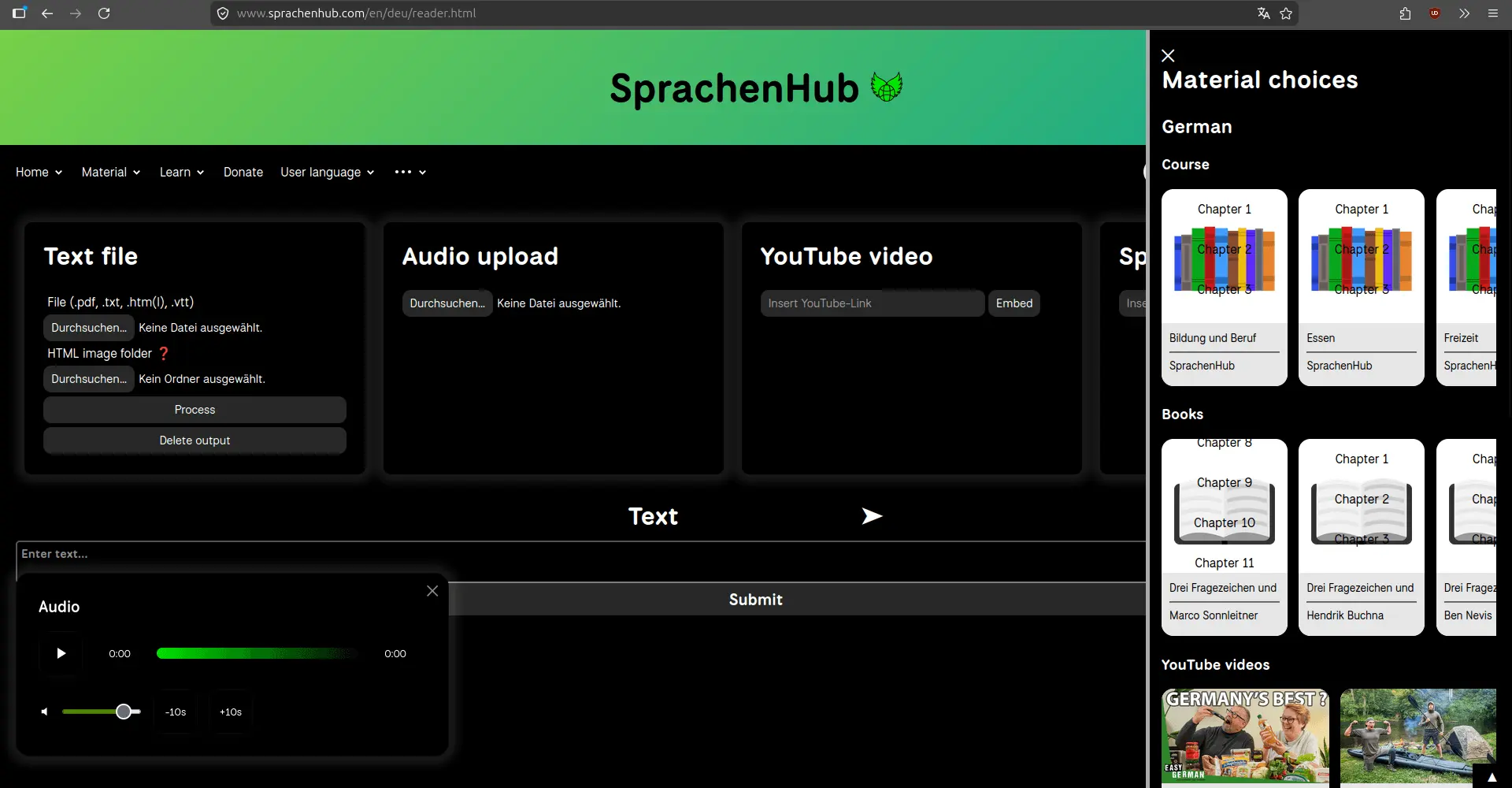This screenshot has width=1512, height=788.
Task: Select Chapter 10 in the Marco Sonnleitner book
Action: point(1225,522)
